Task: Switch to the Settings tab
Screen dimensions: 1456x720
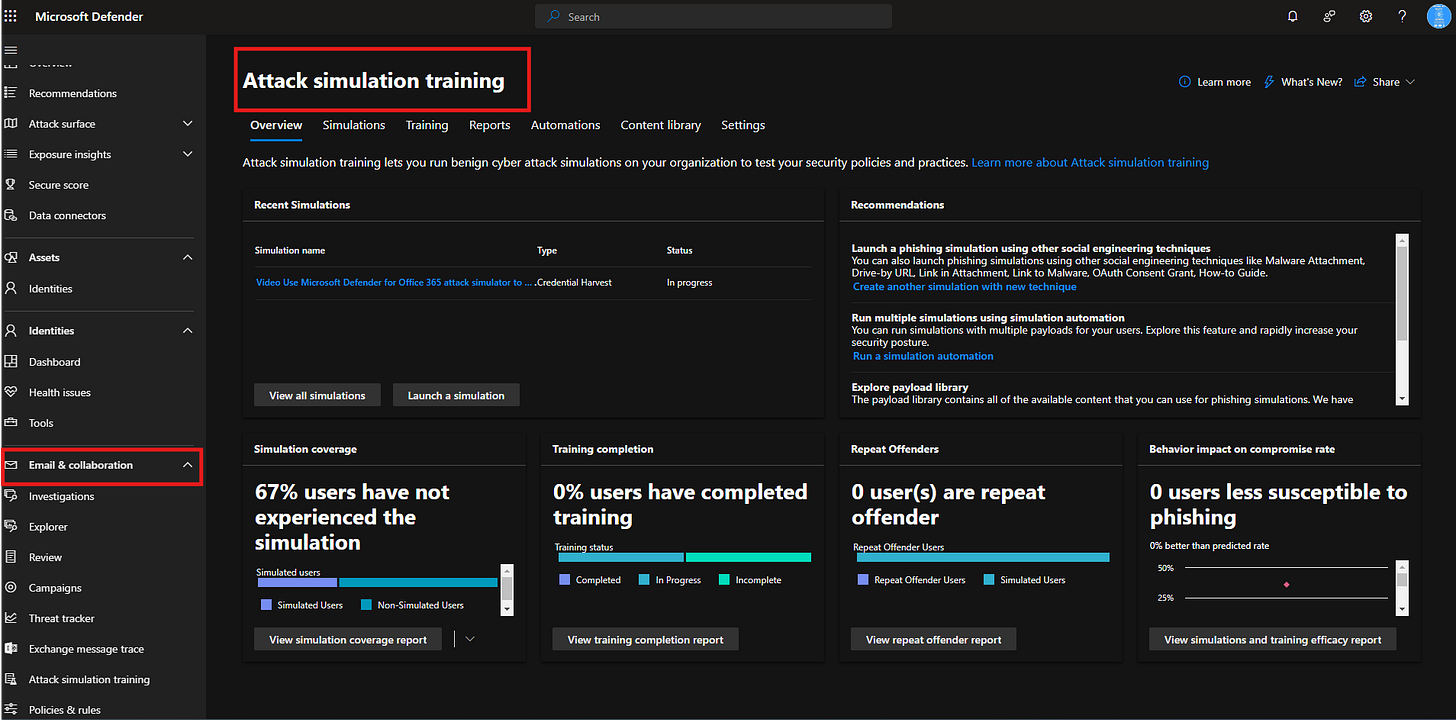Action: (x=743, y=125)
